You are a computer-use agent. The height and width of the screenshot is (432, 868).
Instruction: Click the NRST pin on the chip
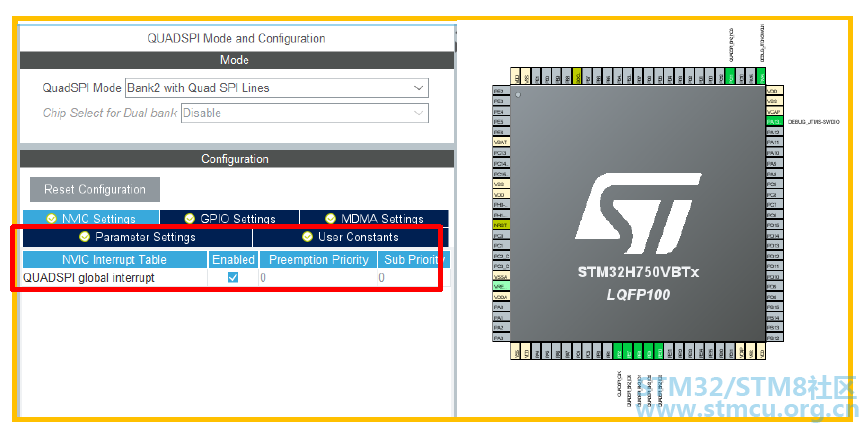coord(502,225)
